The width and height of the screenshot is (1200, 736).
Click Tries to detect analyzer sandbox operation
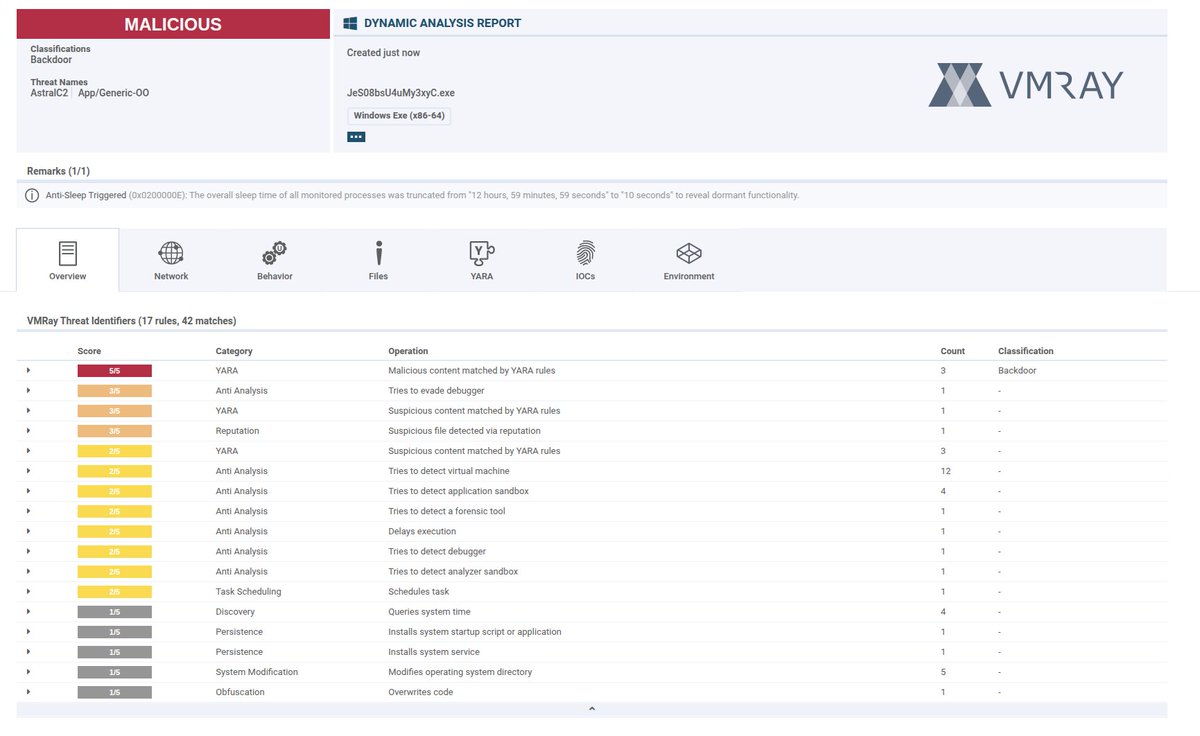tap(453, 571)
